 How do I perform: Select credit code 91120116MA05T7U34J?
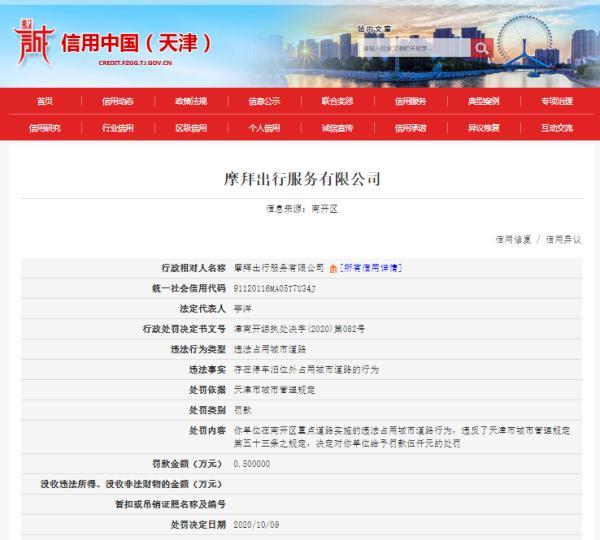[274, 289]
